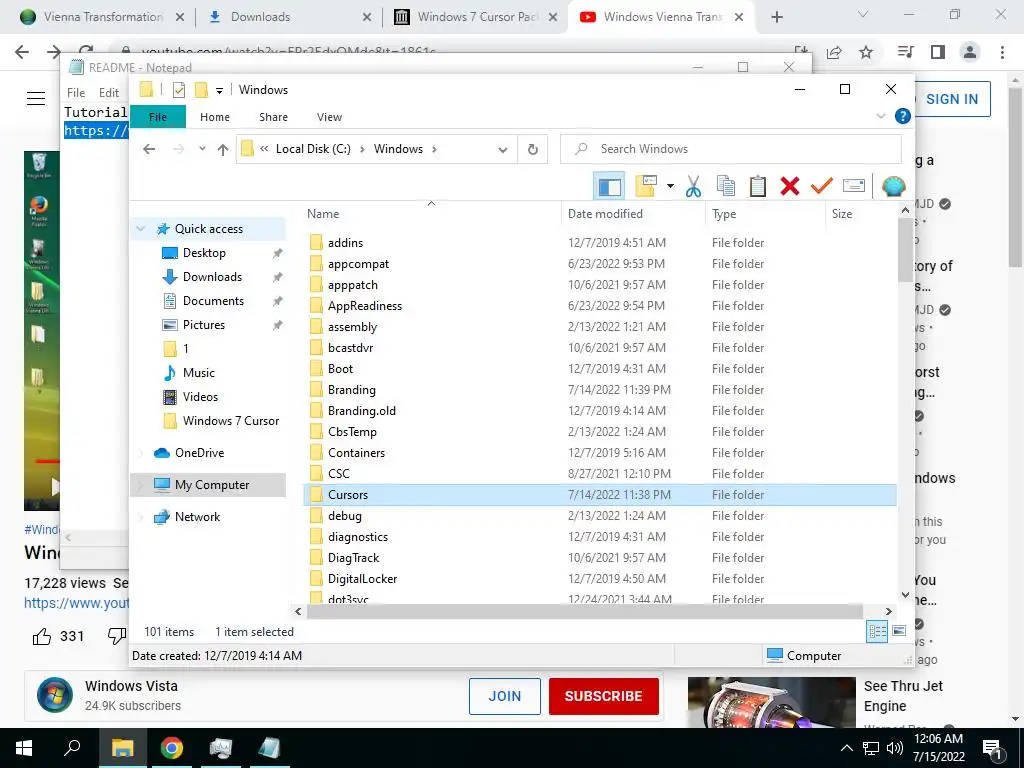Select the DigitalLocker folder
The height and width of the screenshot is (768, 1024).
[362, 579]
